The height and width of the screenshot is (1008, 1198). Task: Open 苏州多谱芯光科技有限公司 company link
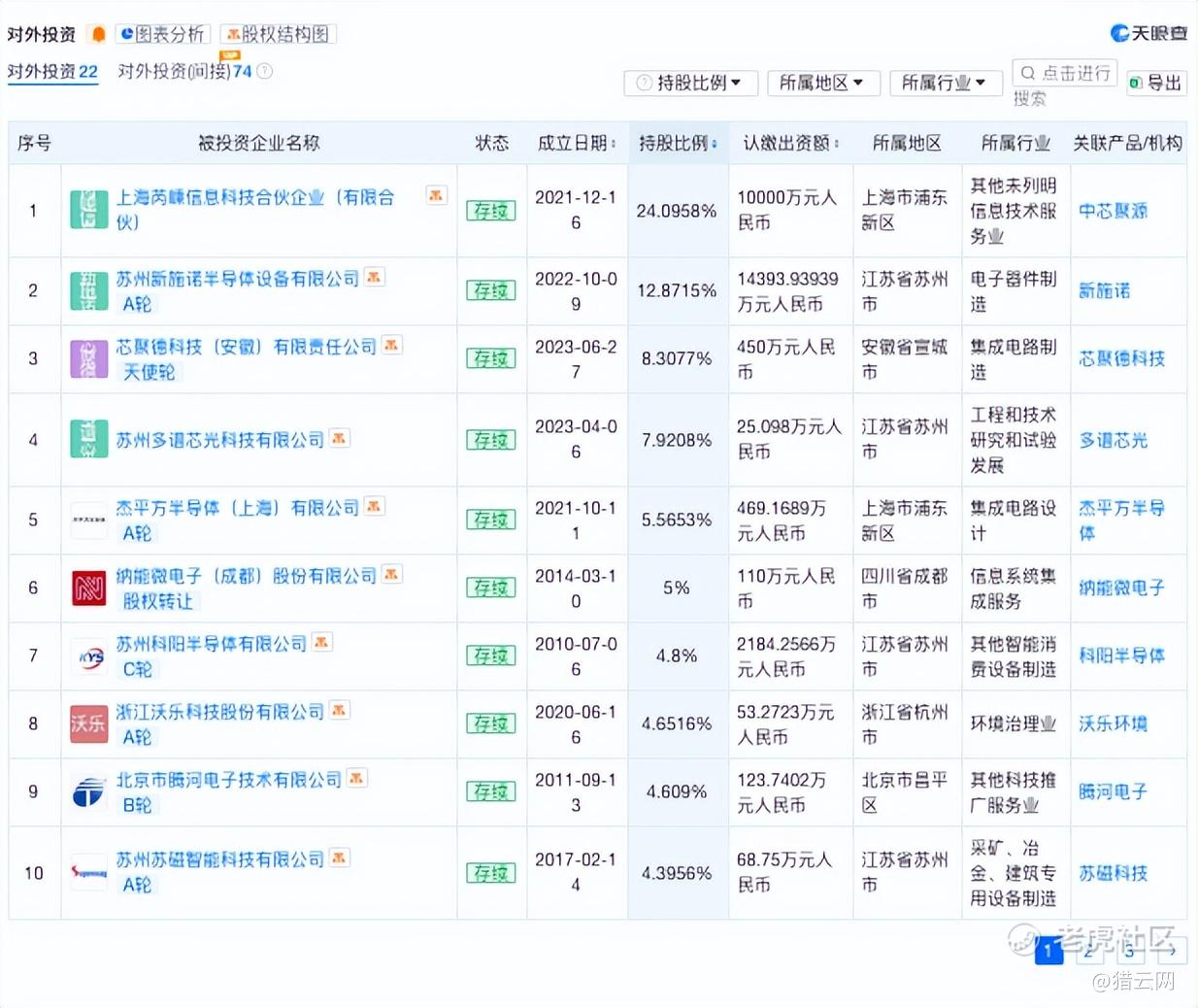click(220, 440)
